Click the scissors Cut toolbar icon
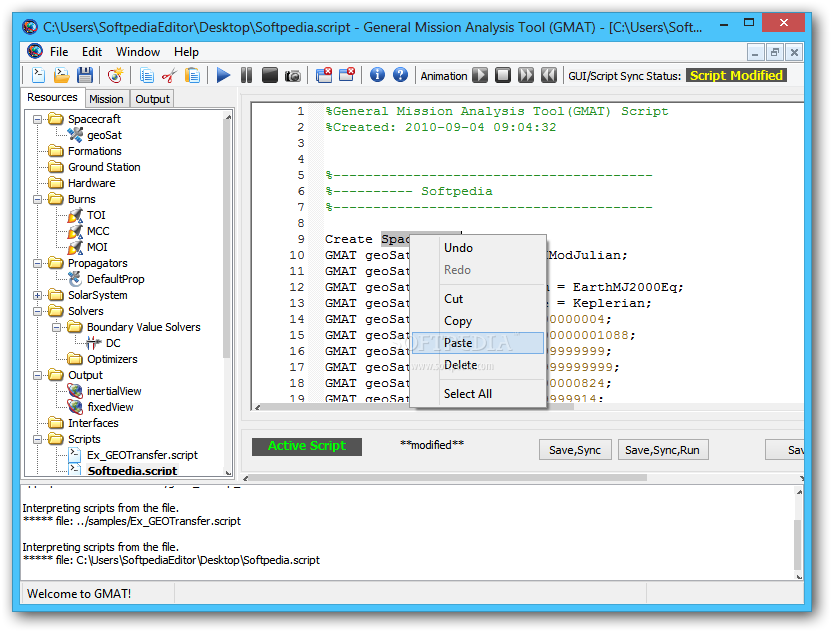This screenshot has height=632, width=832. click(x=169, y=75)
